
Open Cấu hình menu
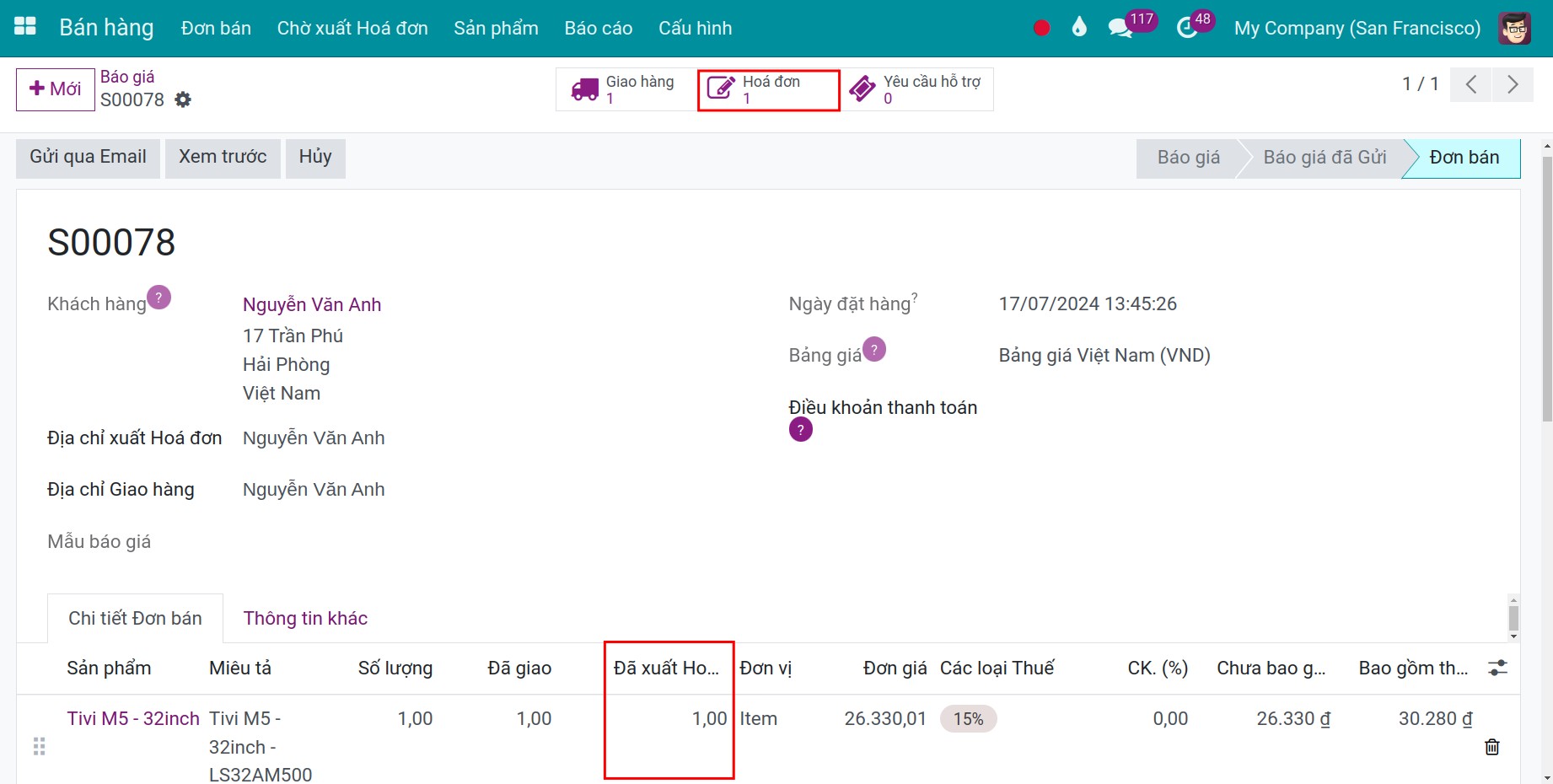(x=696, y=28)
